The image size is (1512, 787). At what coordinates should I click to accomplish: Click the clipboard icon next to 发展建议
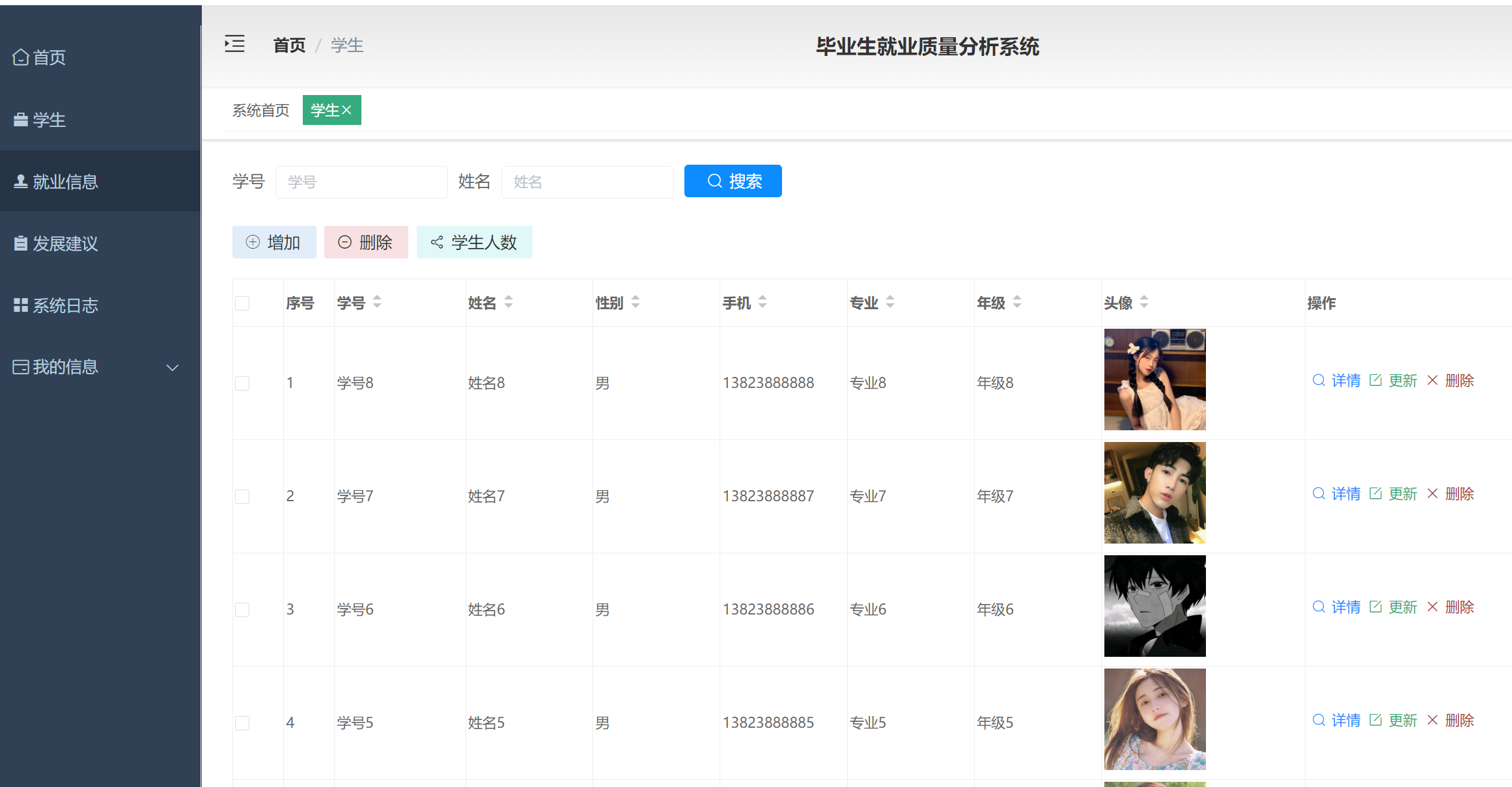(21, 243)
